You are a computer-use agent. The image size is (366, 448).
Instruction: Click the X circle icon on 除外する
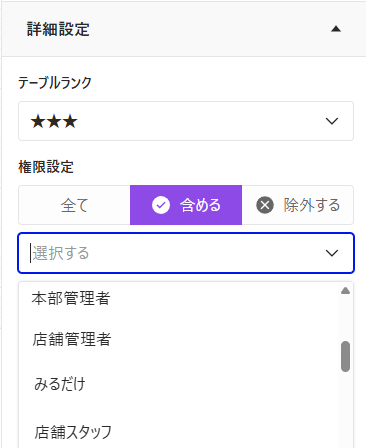coord(265,205)
